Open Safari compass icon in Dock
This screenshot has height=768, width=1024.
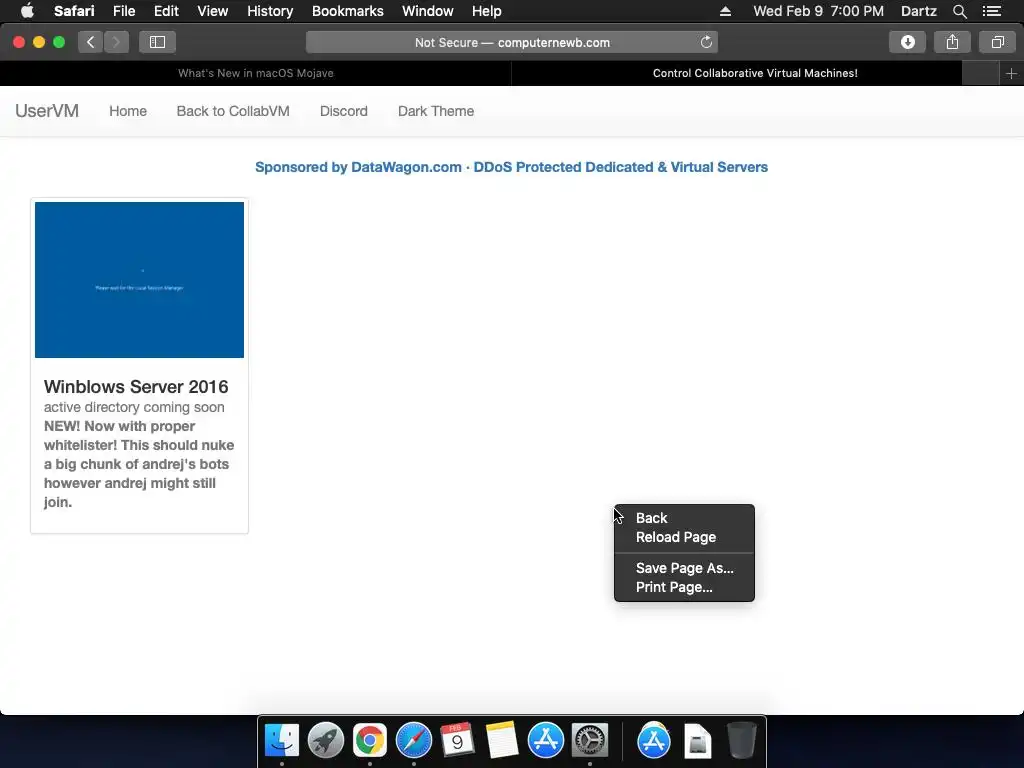point(414,741)
